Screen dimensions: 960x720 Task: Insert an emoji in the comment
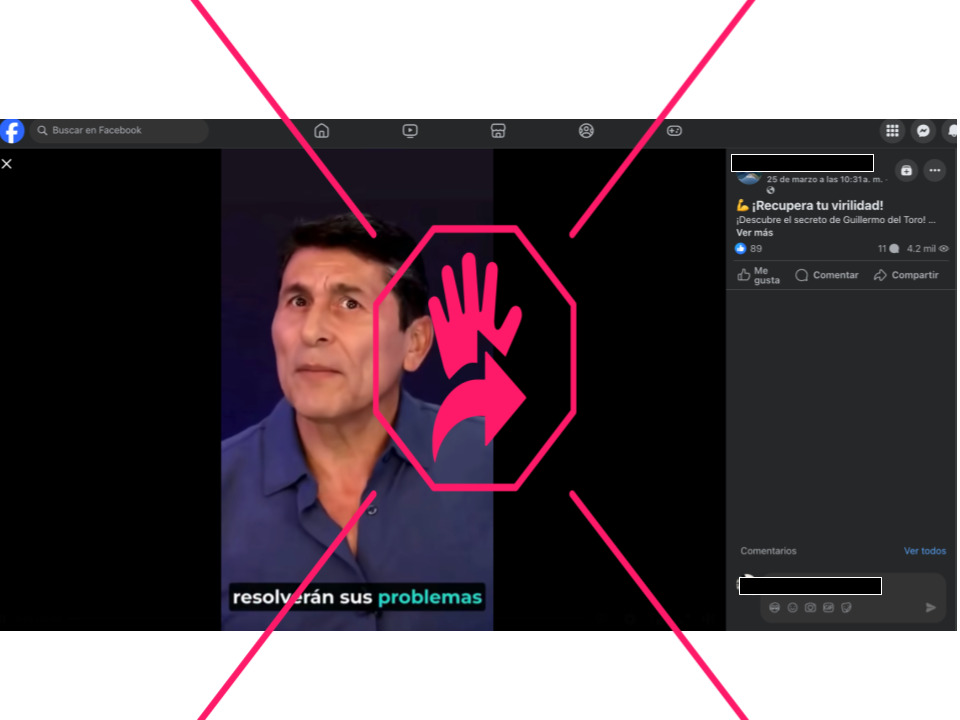click(x=792, y=607)
